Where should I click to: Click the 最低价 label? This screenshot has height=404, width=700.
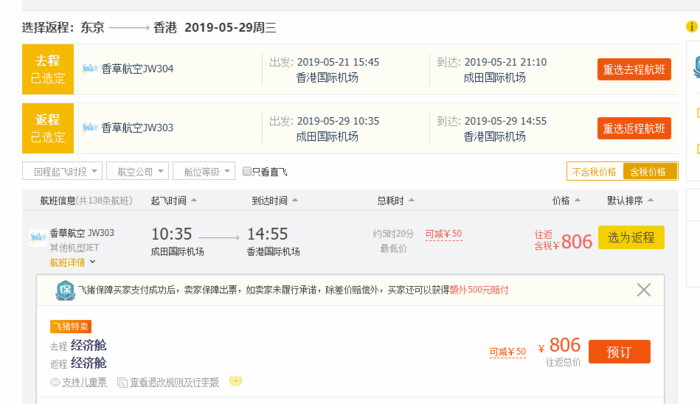click(x=393, y=249)
